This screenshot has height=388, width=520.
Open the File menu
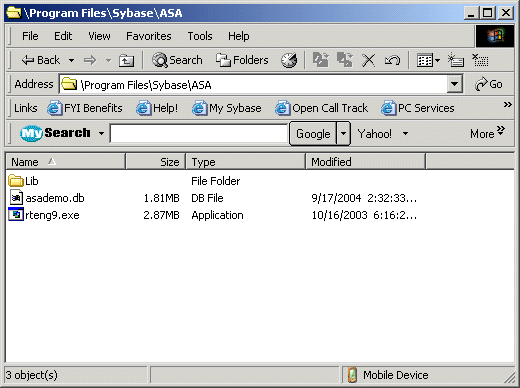(30, 36)
